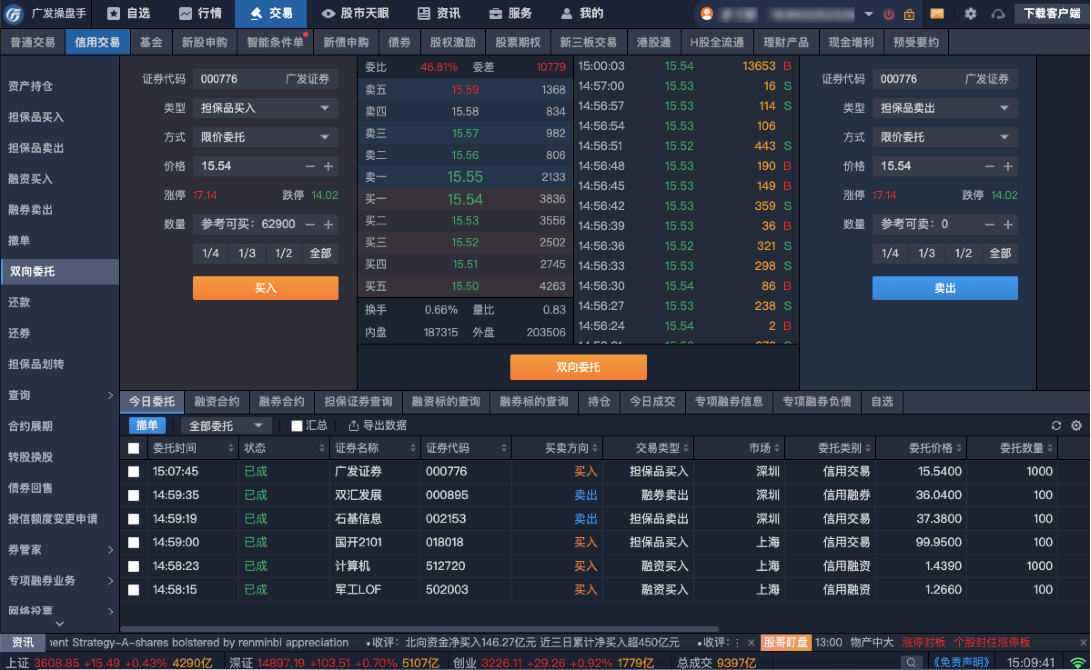This screenshot has height=670, width=1091.
Task: Click 导出数据 export button
Action: click(x=377, y=426)
